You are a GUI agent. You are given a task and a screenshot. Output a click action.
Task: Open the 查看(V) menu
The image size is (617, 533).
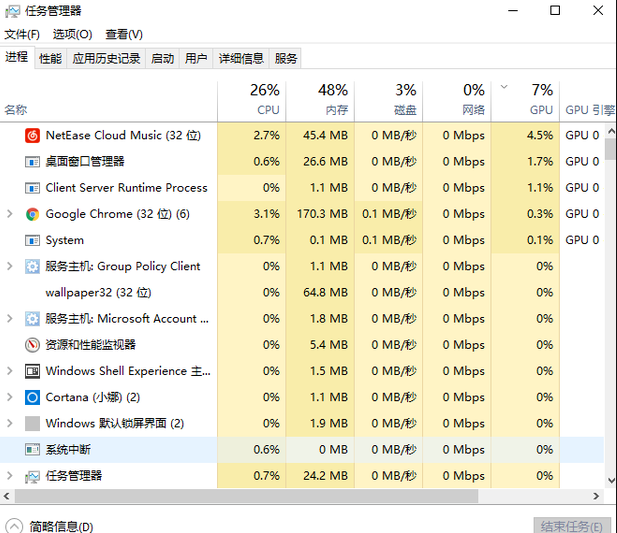[x=124, y=35]
